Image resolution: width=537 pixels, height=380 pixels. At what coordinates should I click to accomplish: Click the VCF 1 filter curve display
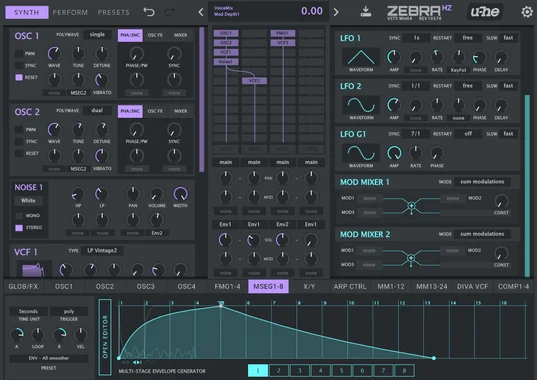pos(33,269)
